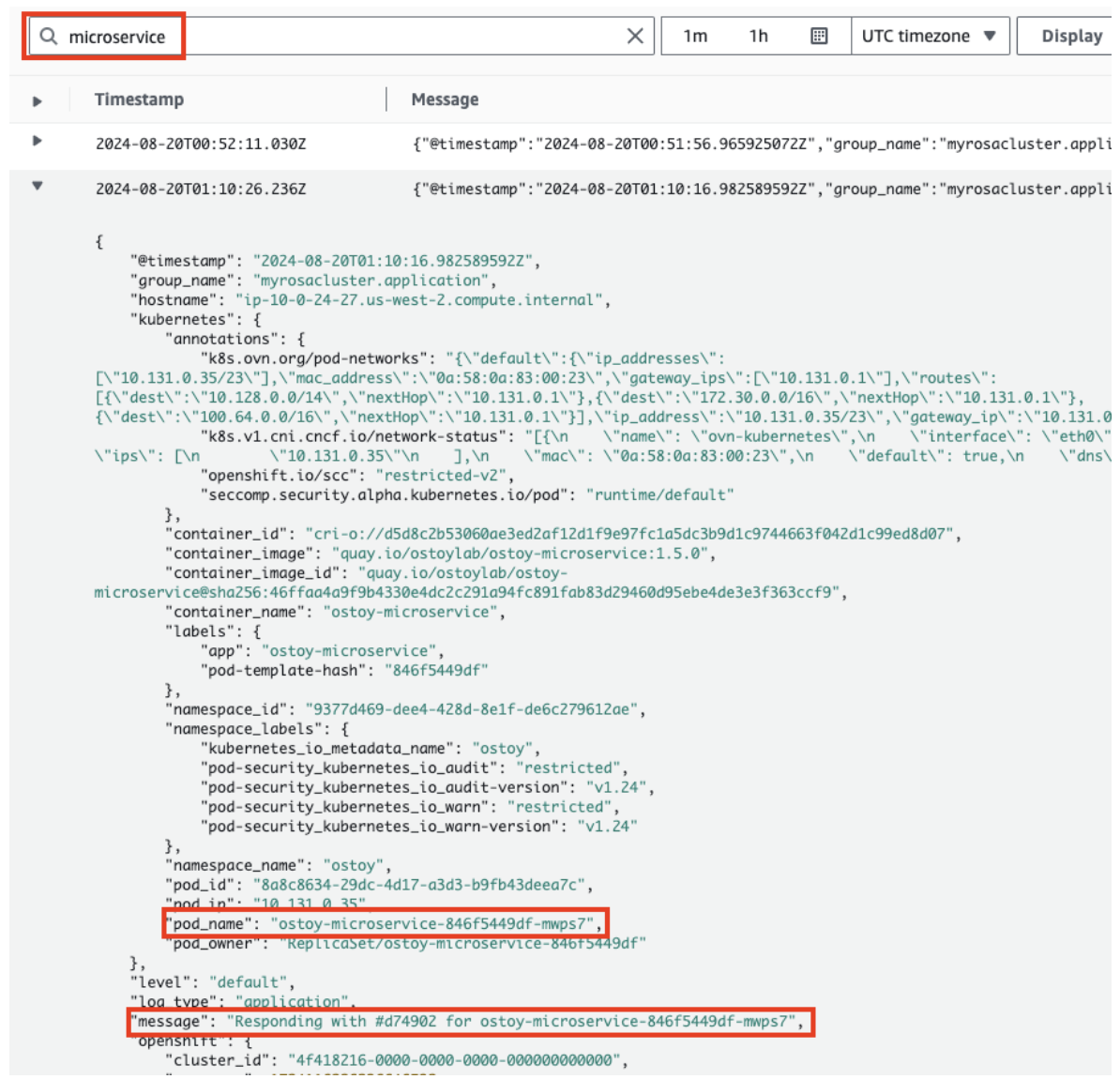Click the container_image value in JSON

pos(522,554)
